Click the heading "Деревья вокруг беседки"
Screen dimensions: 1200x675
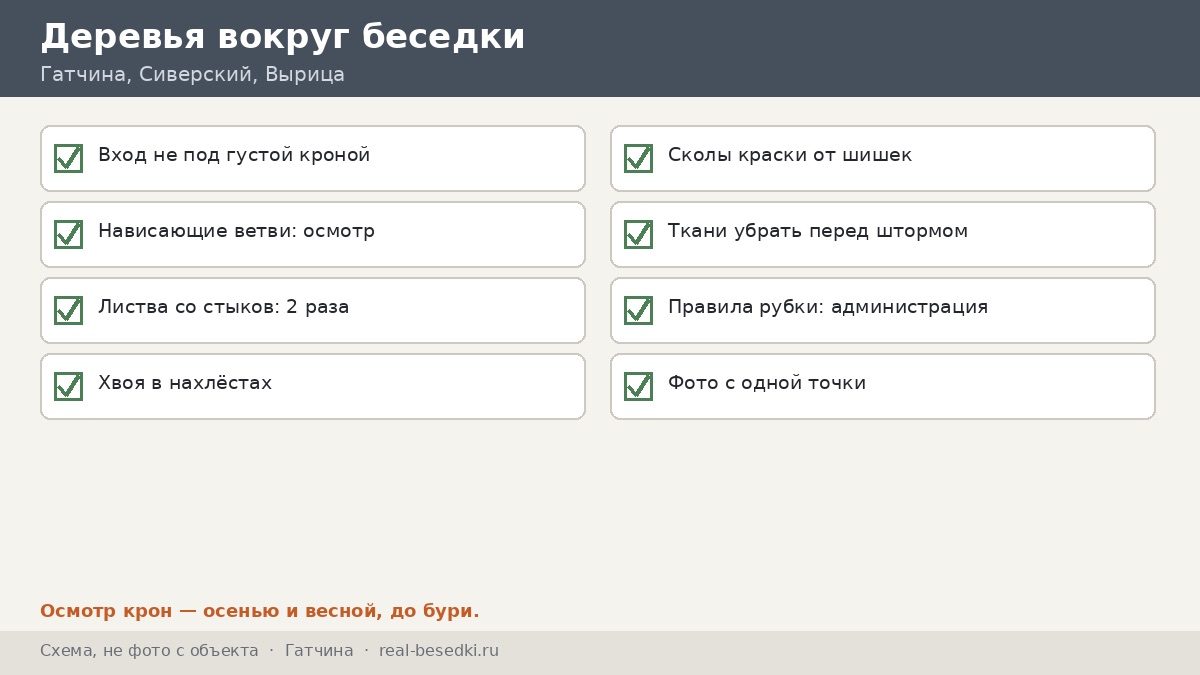[x=283, y=37]
